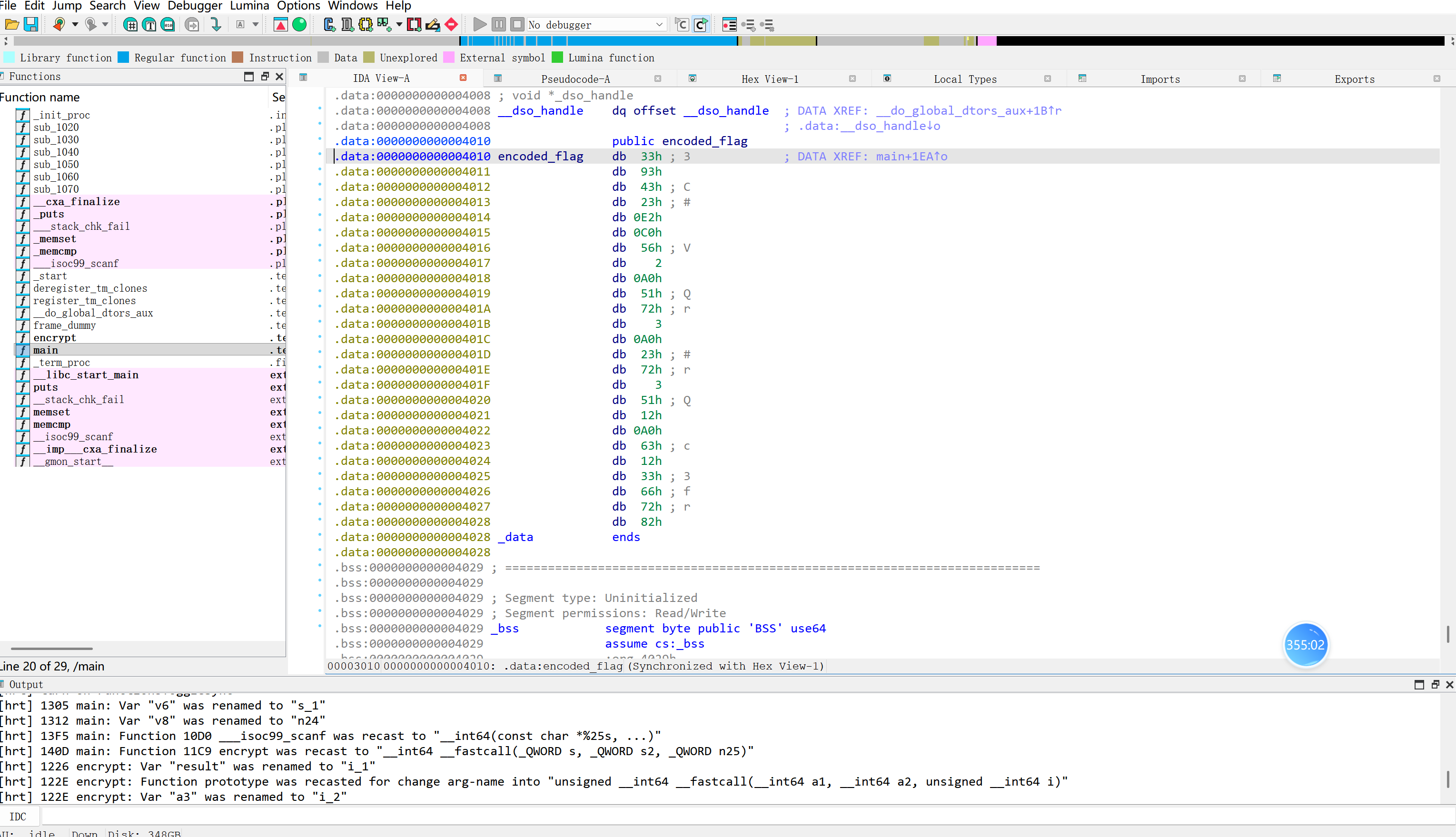Switch to the Pseudocode-A tab
Image resolution: width=1456 pixels, height=837 pixels.
click(575, 79)
